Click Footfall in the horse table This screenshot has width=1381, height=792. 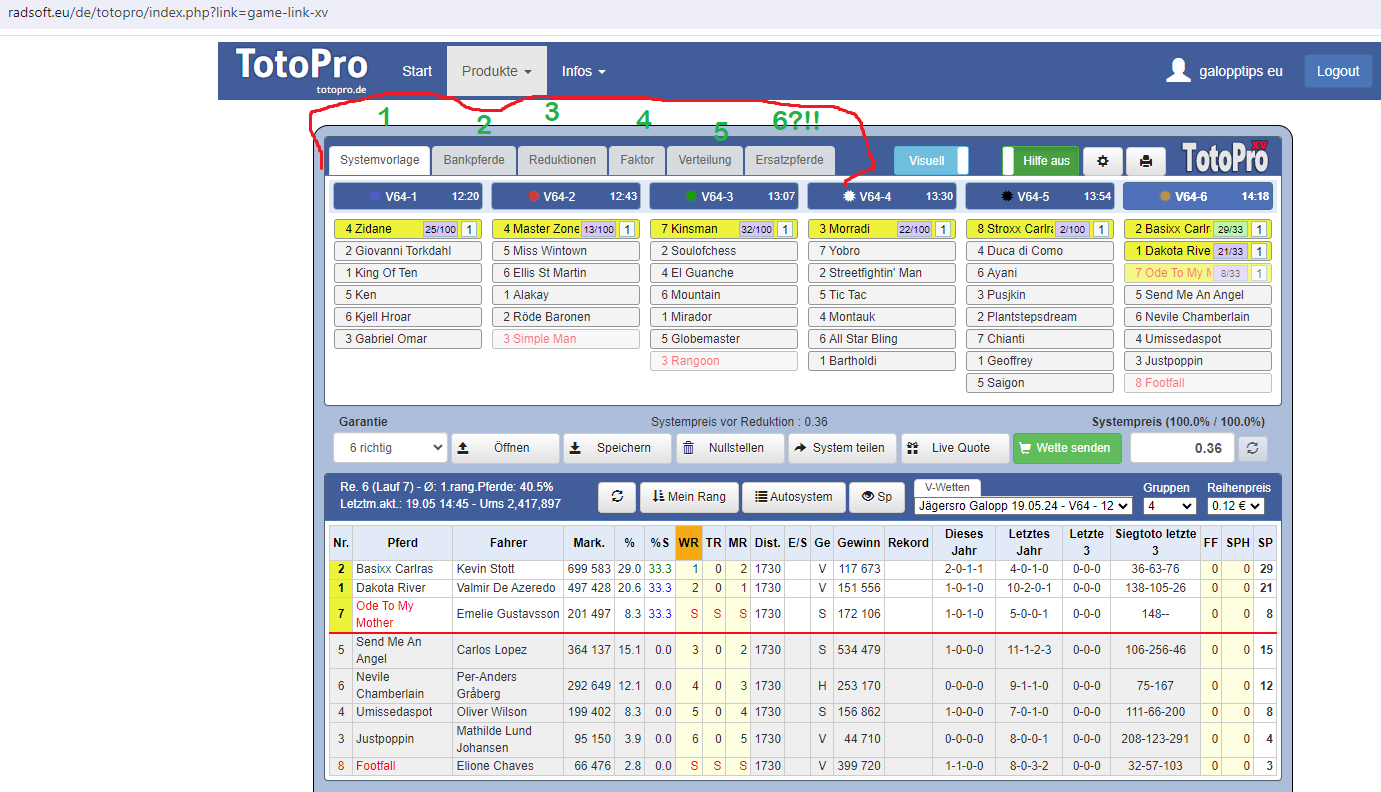(x=376, y=766)
